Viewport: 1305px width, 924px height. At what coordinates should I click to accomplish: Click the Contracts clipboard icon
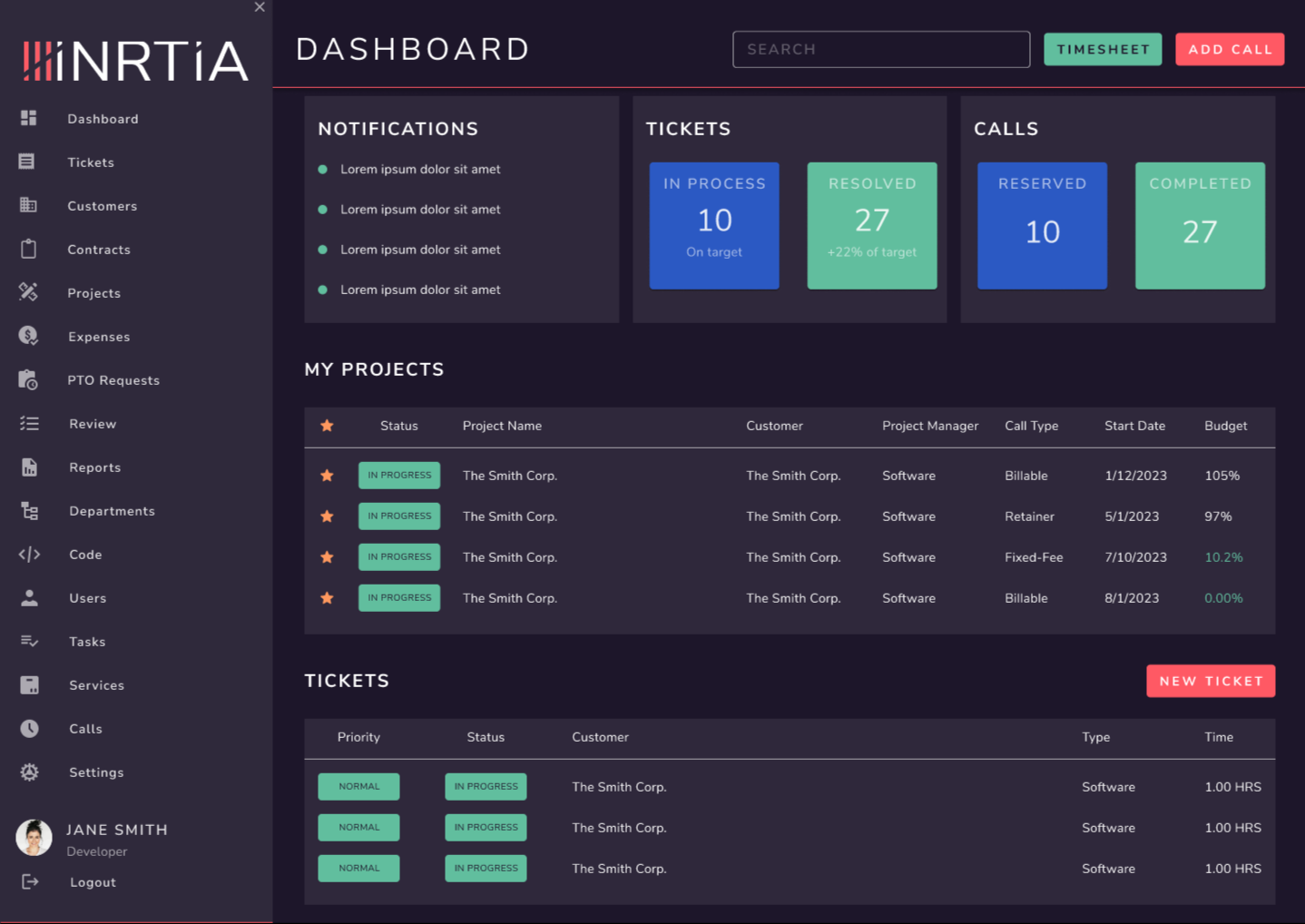point(29,249)
